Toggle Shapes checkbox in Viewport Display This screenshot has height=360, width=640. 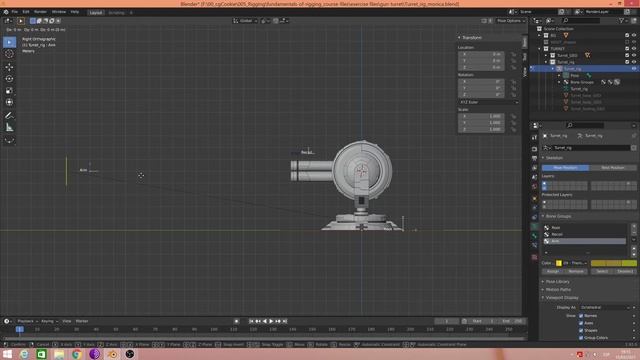point(581,331)
